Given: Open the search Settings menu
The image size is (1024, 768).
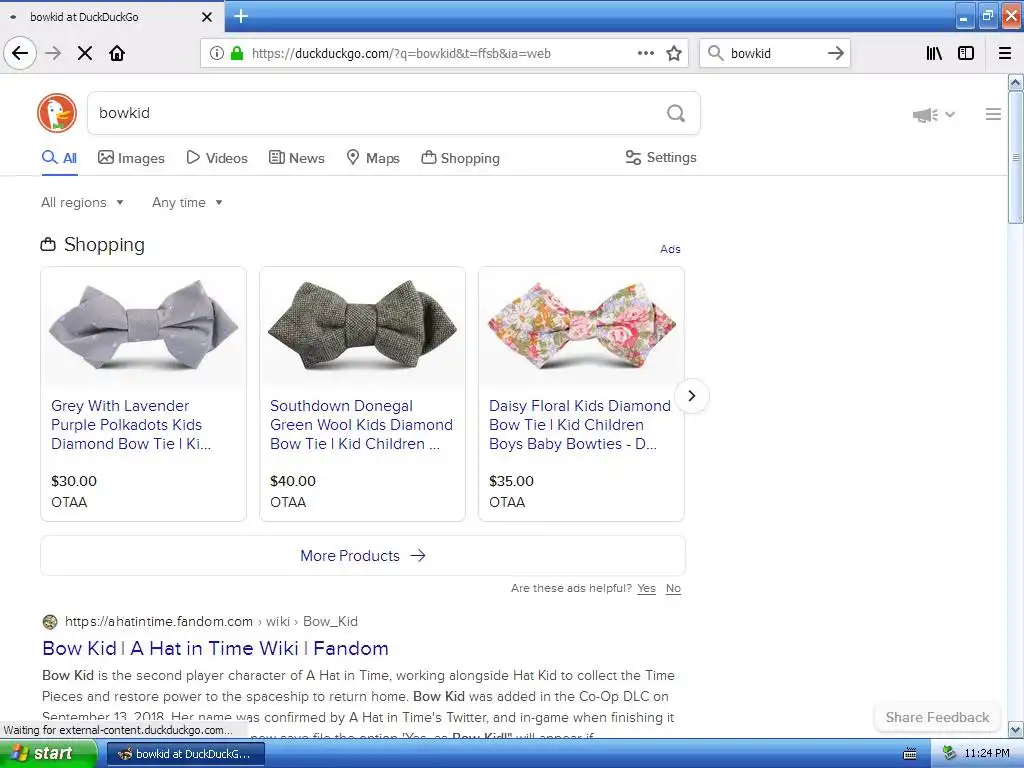Looking at the screenshot, I should click(x=661, y=157).
